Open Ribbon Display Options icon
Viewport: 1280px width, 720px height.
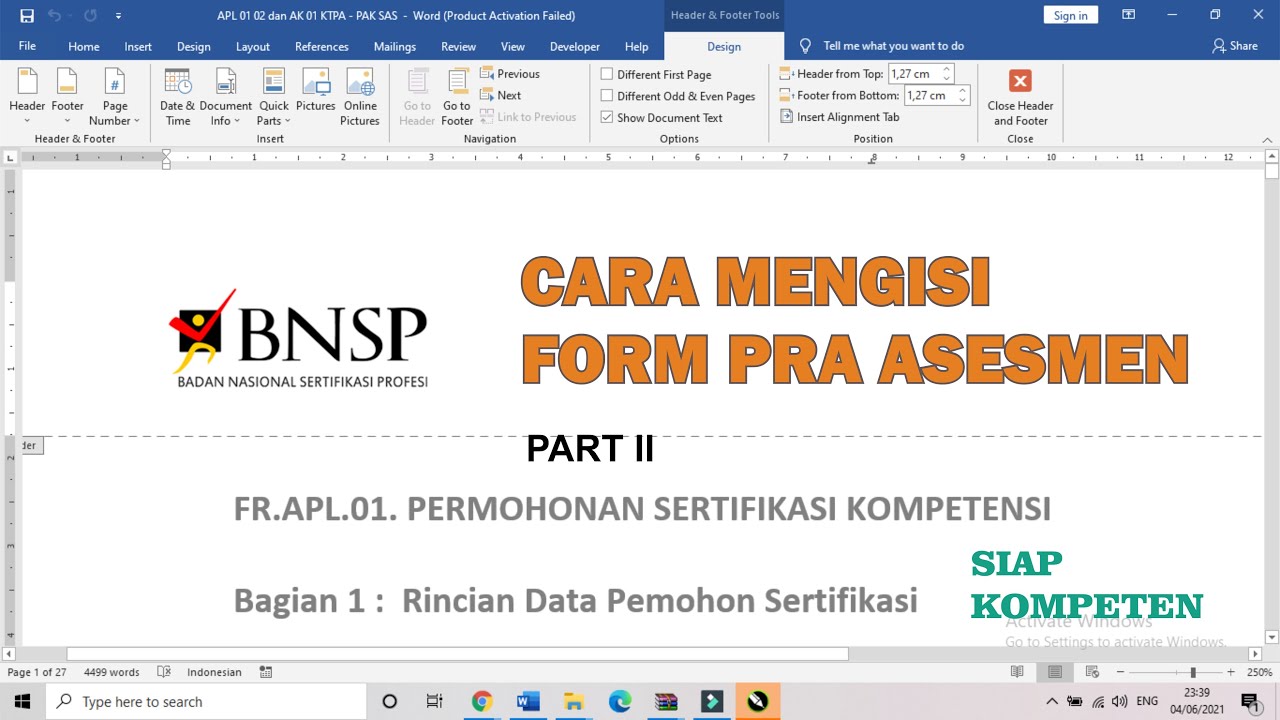1128,15
